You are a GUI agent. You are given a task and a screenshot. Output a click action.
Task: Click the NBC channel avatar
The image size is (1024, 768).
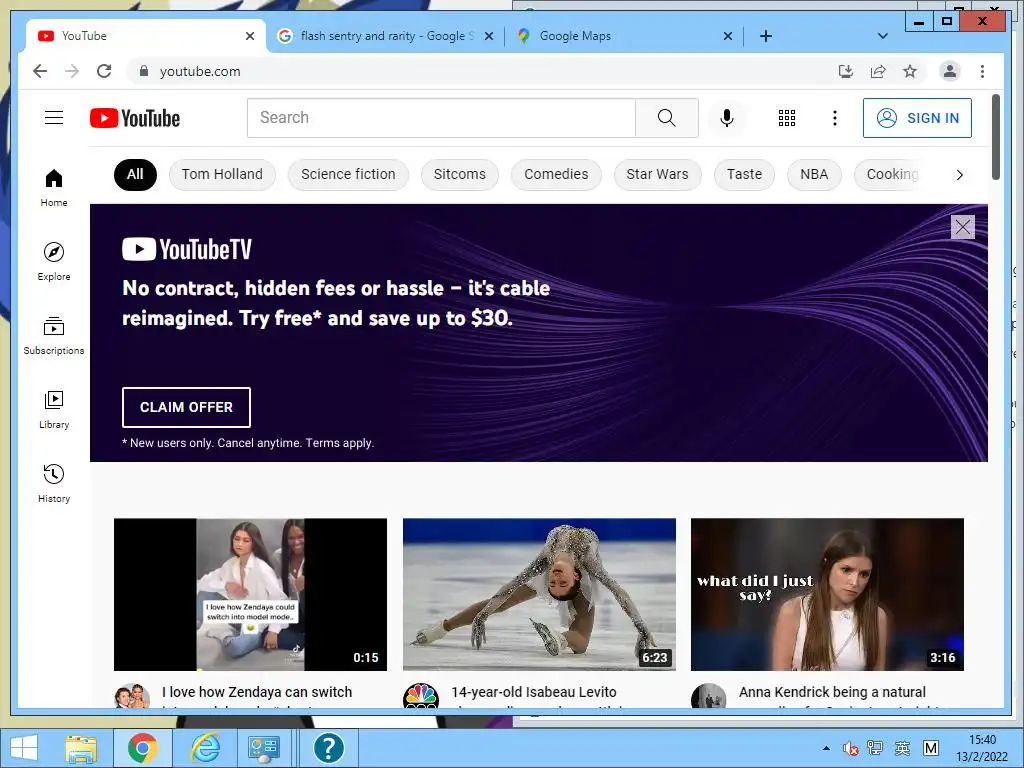point(421,696)
